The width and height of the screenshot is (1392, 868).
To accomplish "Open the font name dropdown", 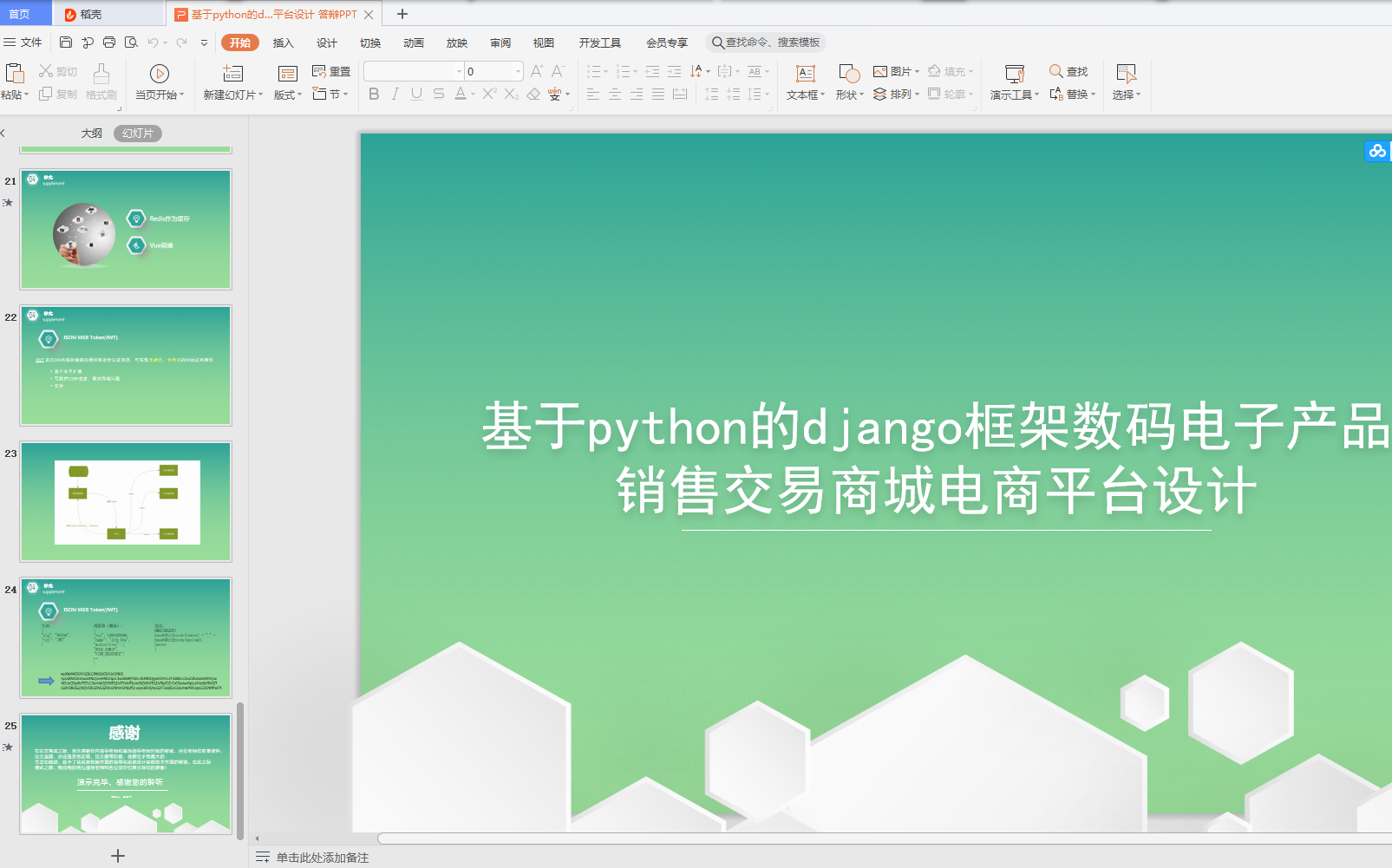I will [x=460, y=71].
